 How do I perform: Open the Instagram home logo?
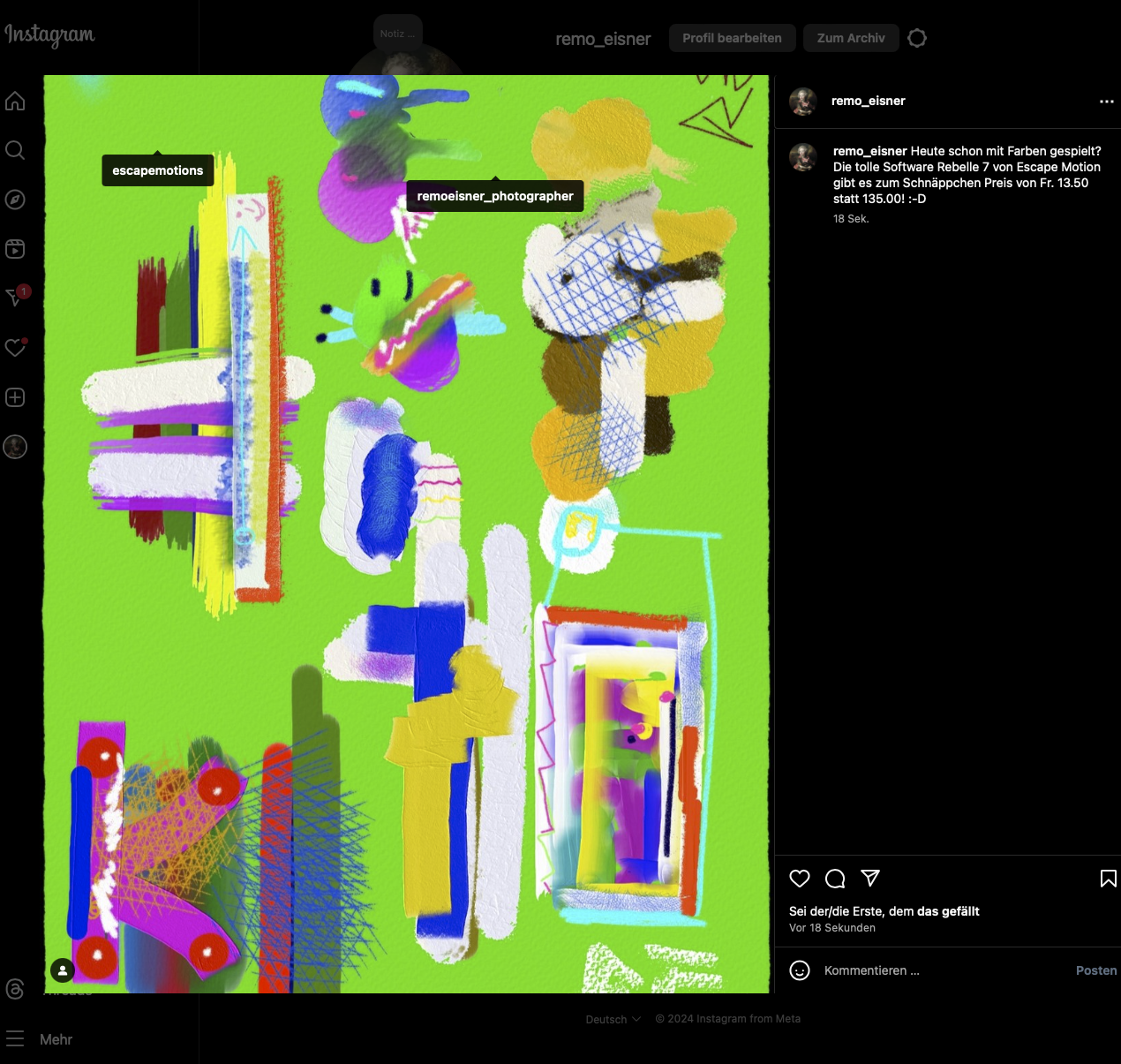point(49,34)
